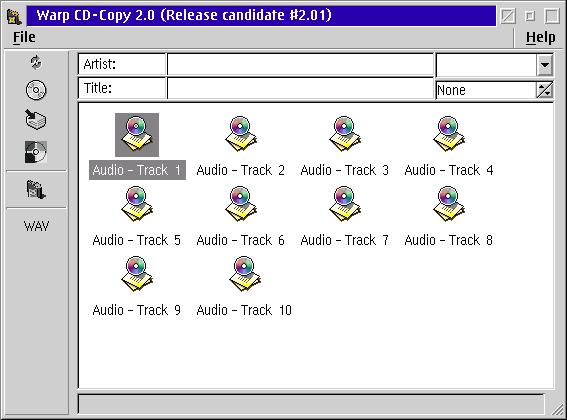Click the 'Audio - Track 4' label
The image size is (567, 420).
click(x=449, y=170)
